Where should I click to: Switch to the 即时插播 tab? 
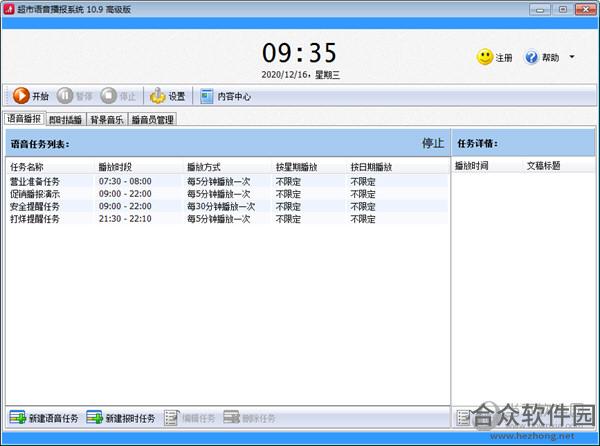[x=66, y=120]
